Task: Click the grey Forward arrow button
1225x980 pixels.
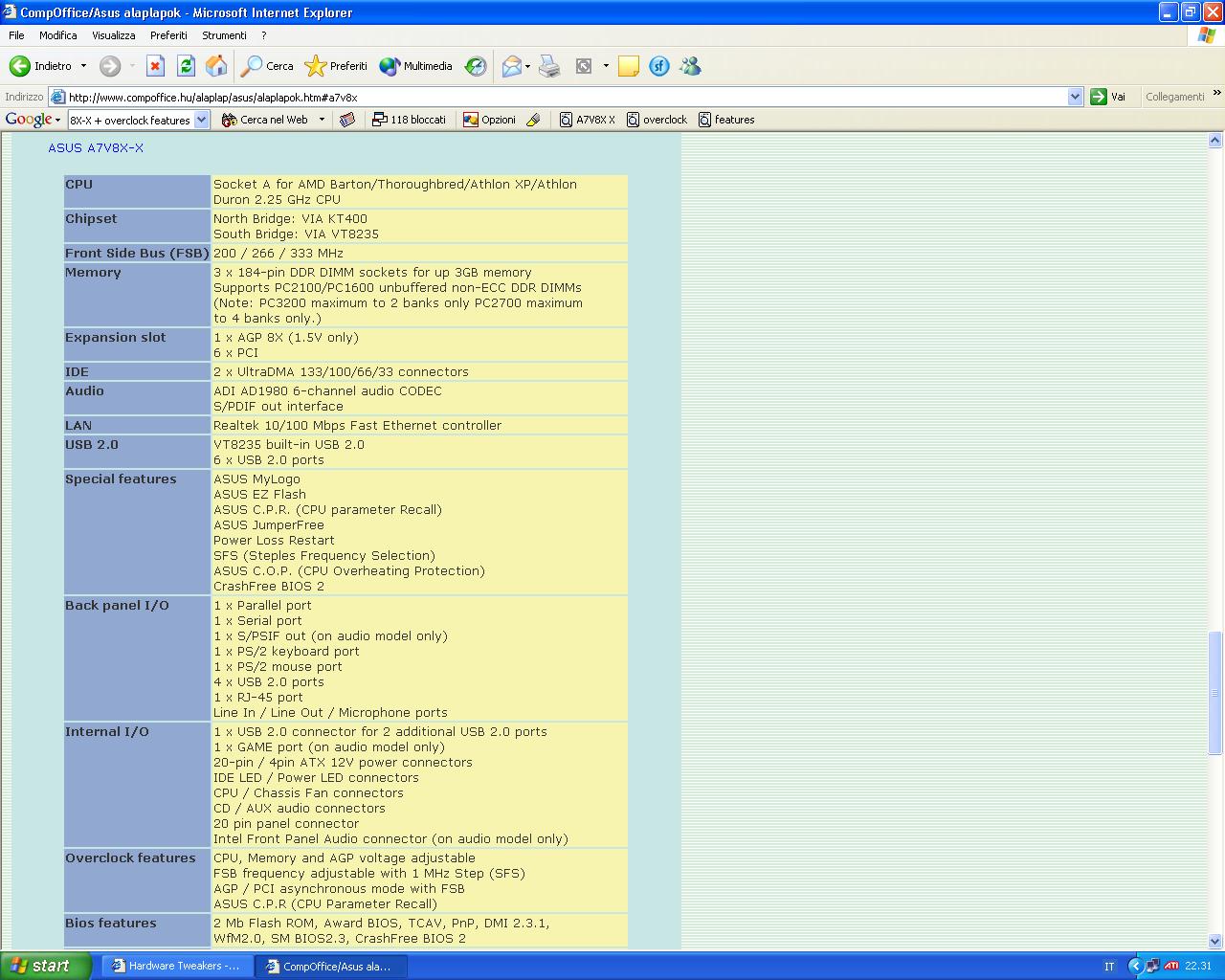Action: 110,66
